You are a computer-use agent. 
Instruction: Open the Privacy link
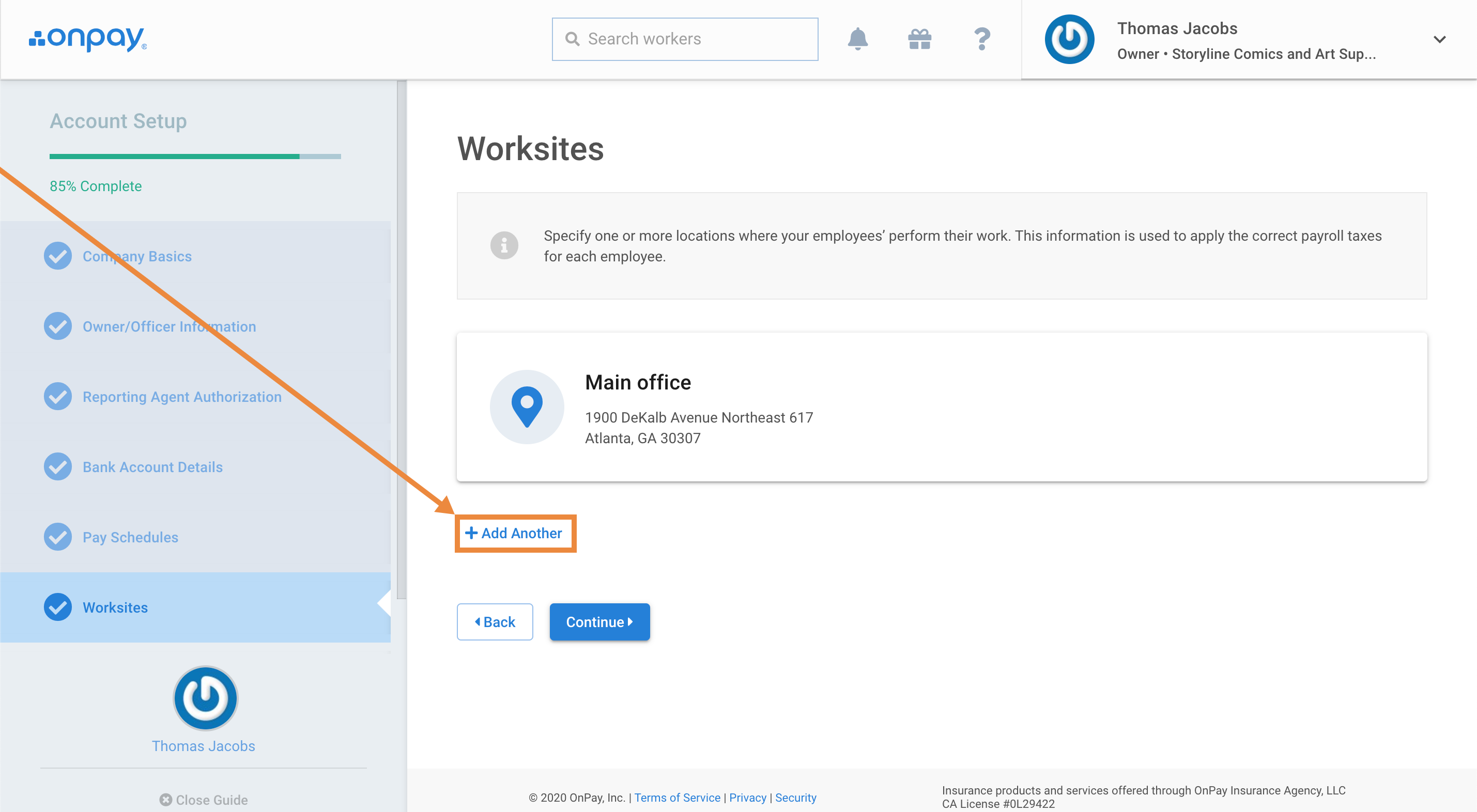click(748, 798)
